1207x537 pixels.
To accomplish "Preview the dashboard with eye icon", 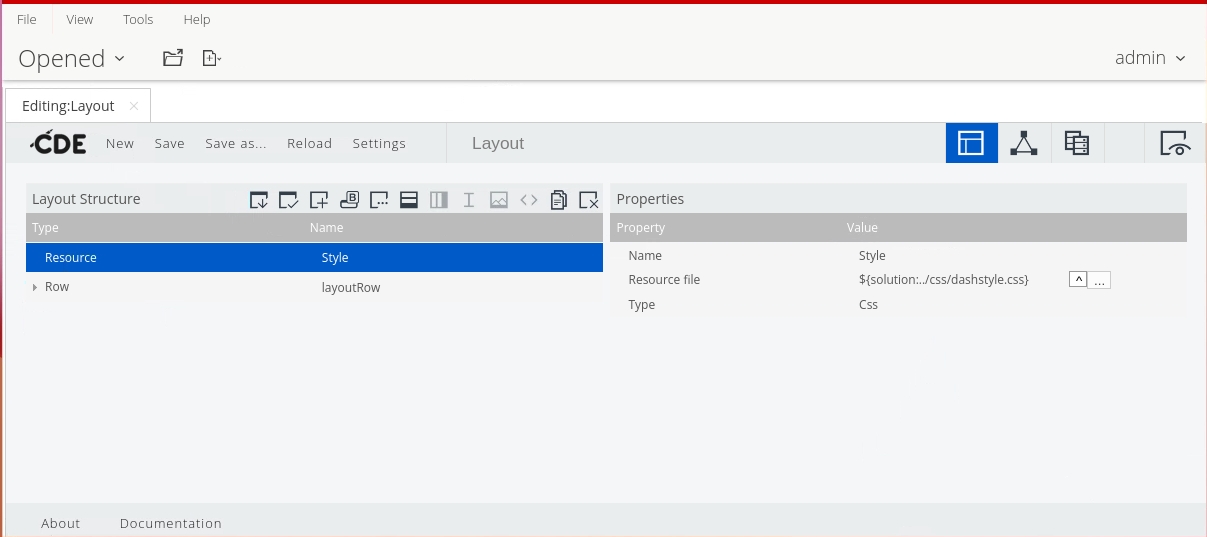I will coord(1176,143).
